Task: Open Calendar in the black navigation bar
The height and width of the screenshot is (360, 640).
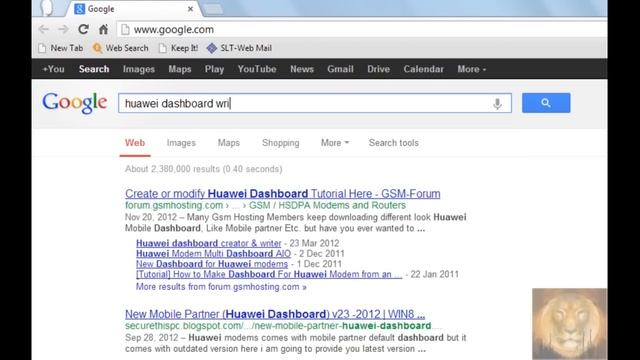Action: click(424, 69)
